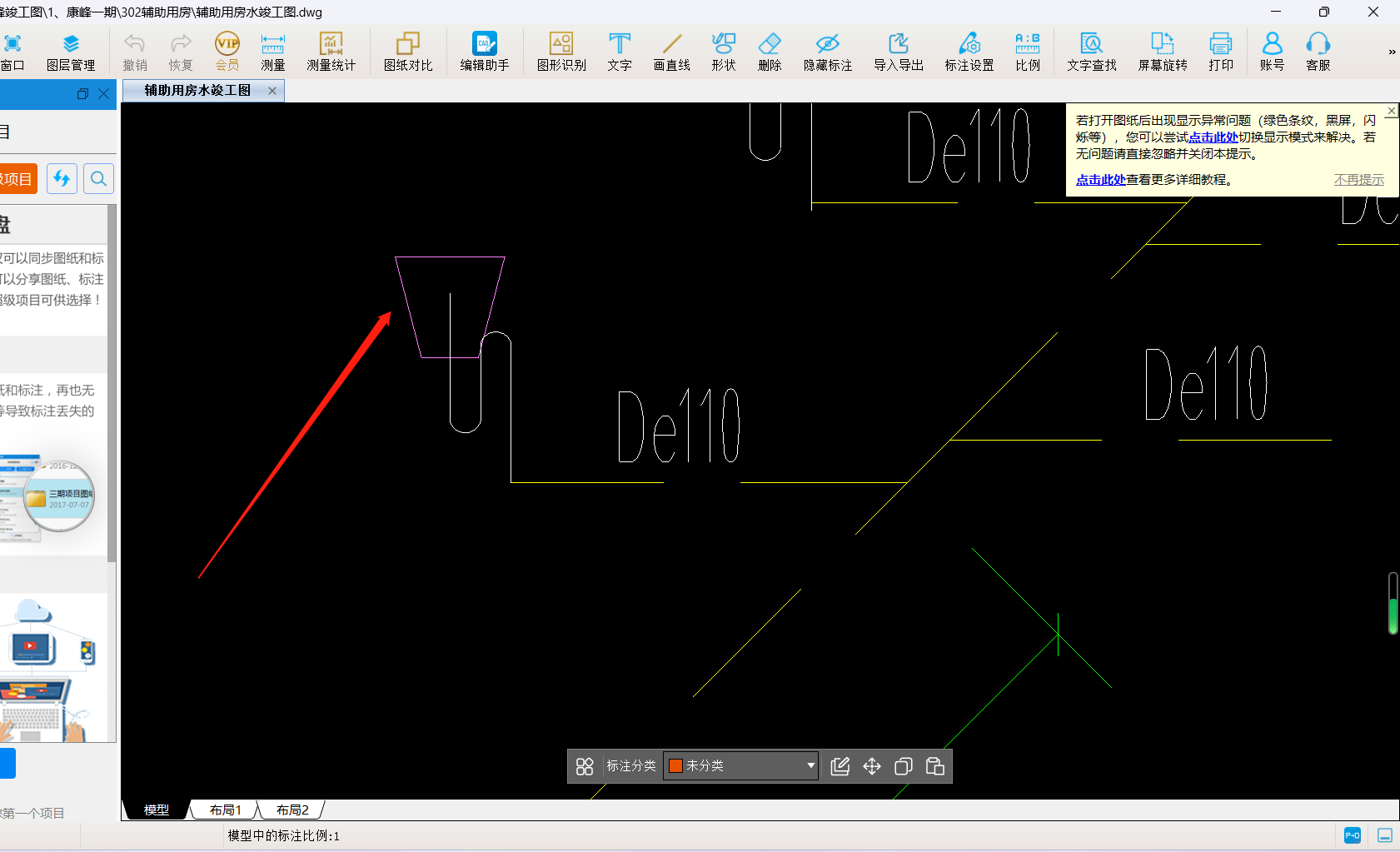Open the 比例 scale tool

click(x=1028, y=52)
